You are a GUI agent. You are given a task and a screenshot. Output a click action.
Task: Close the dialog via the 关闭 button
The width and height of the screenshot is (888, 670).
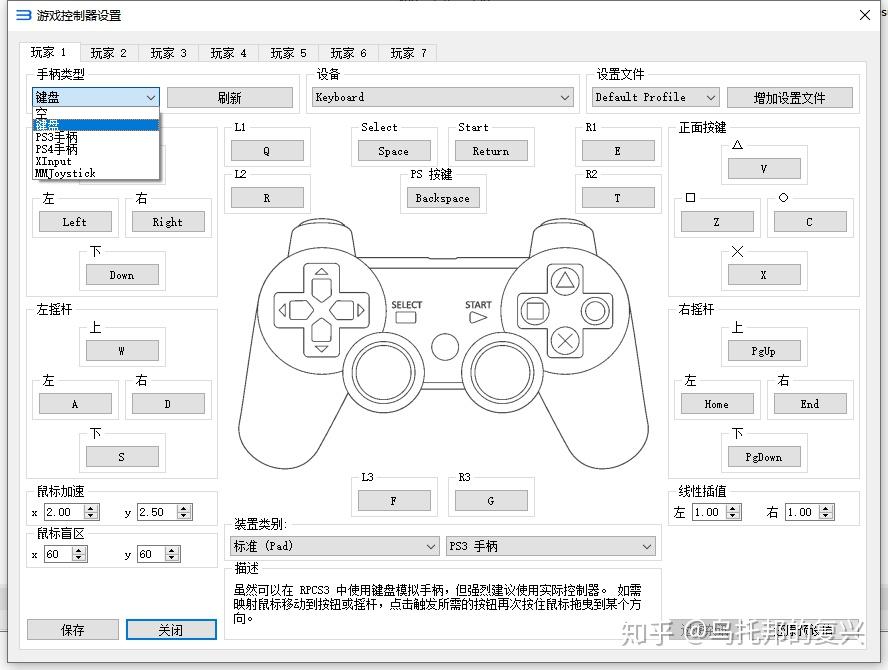170,629
